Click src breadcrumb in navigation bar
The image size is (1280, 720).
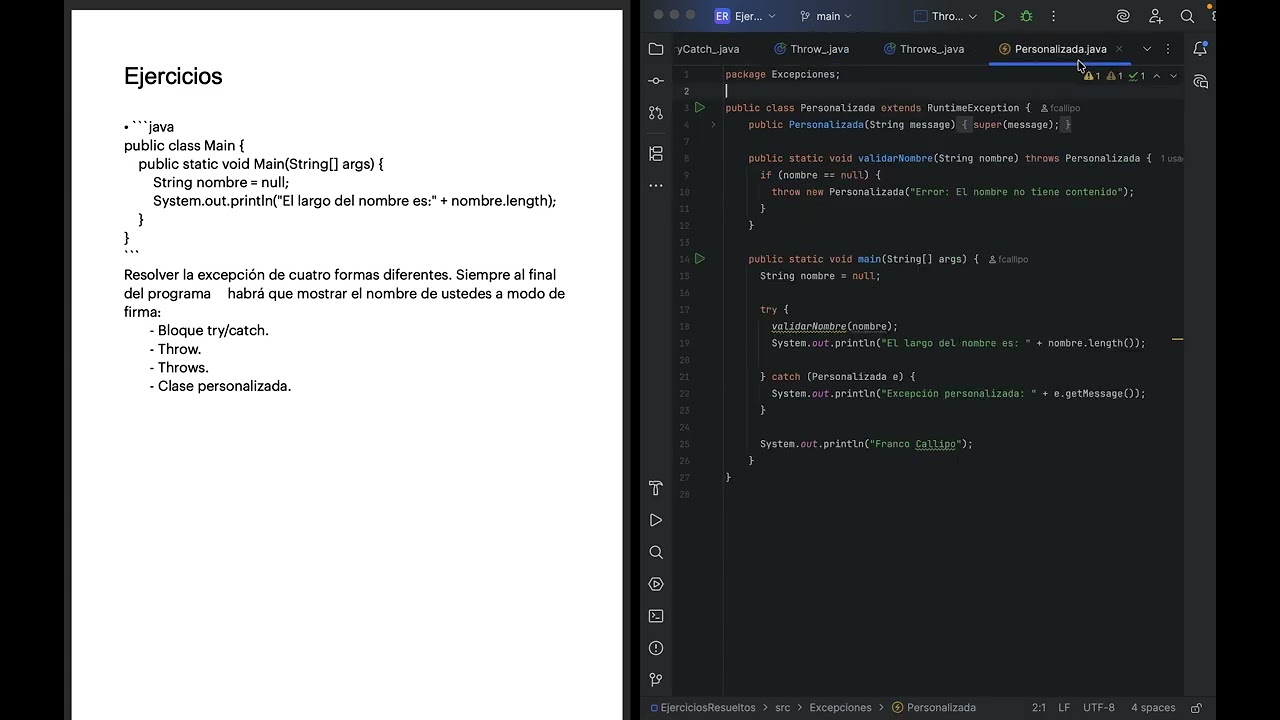tap(782, 707)
